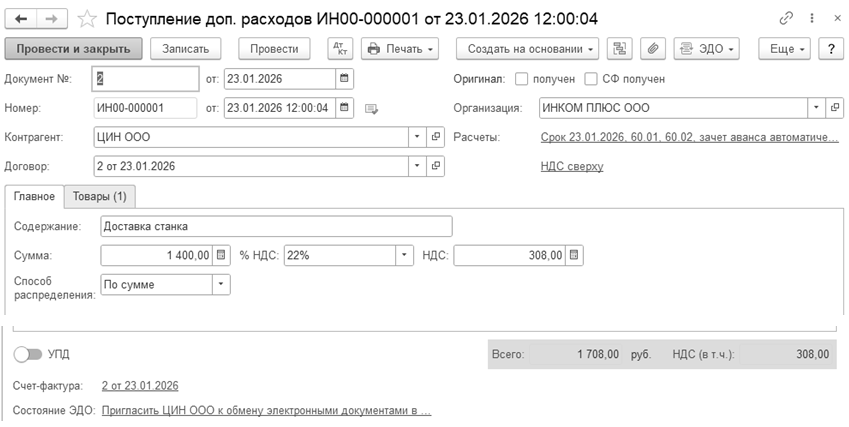Open the Контрагент ЦИН ООО record icon
The image size is (849, 427).
(436, 137)
